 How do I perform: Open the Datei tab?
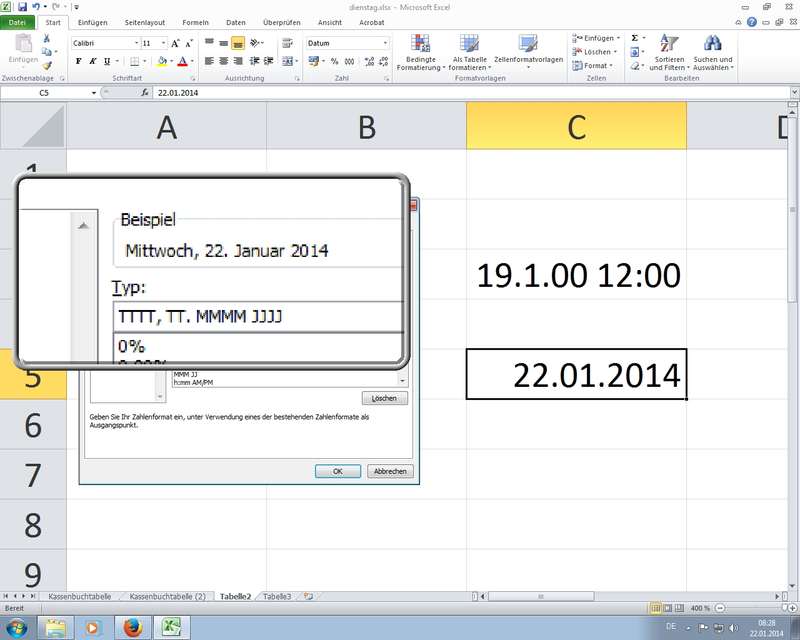point(17,22)
